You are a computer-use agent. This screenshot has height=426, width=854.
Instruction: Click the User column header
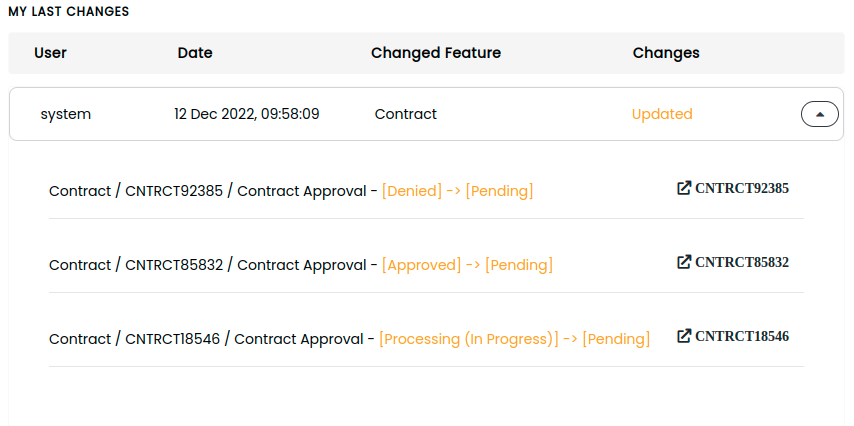(50, 53)
